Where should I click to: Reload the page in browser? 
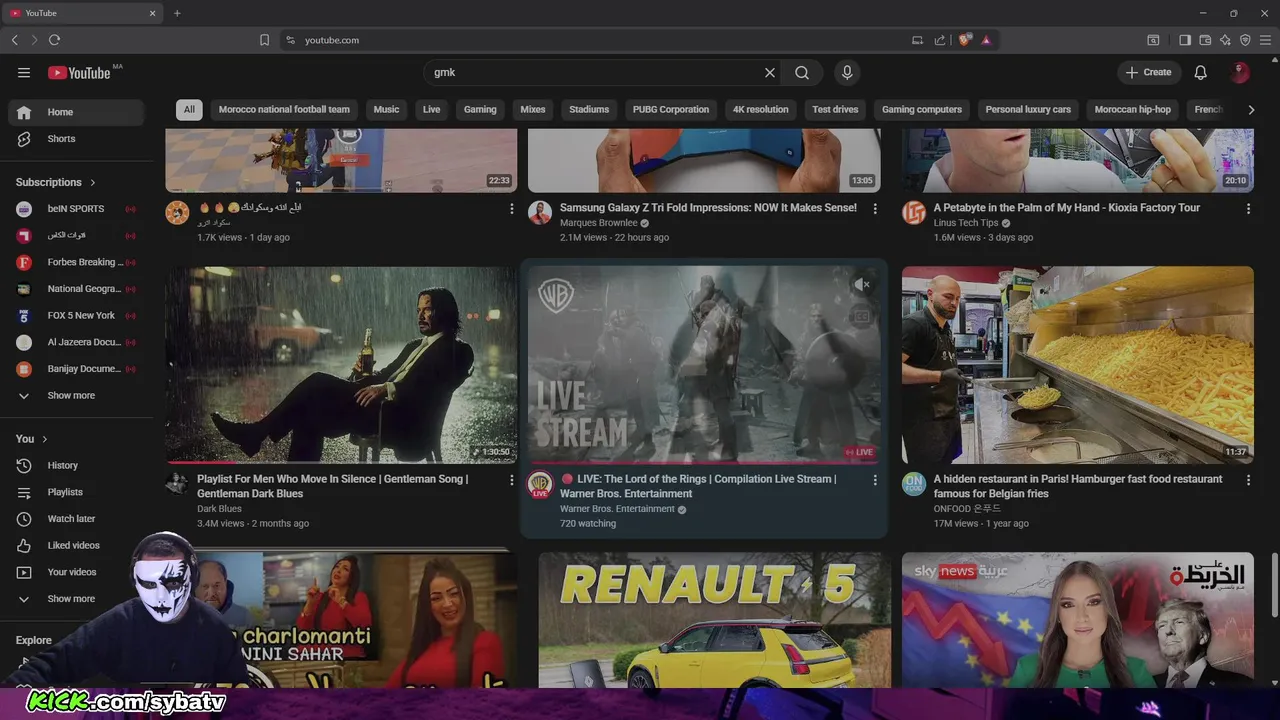point(54,40)
